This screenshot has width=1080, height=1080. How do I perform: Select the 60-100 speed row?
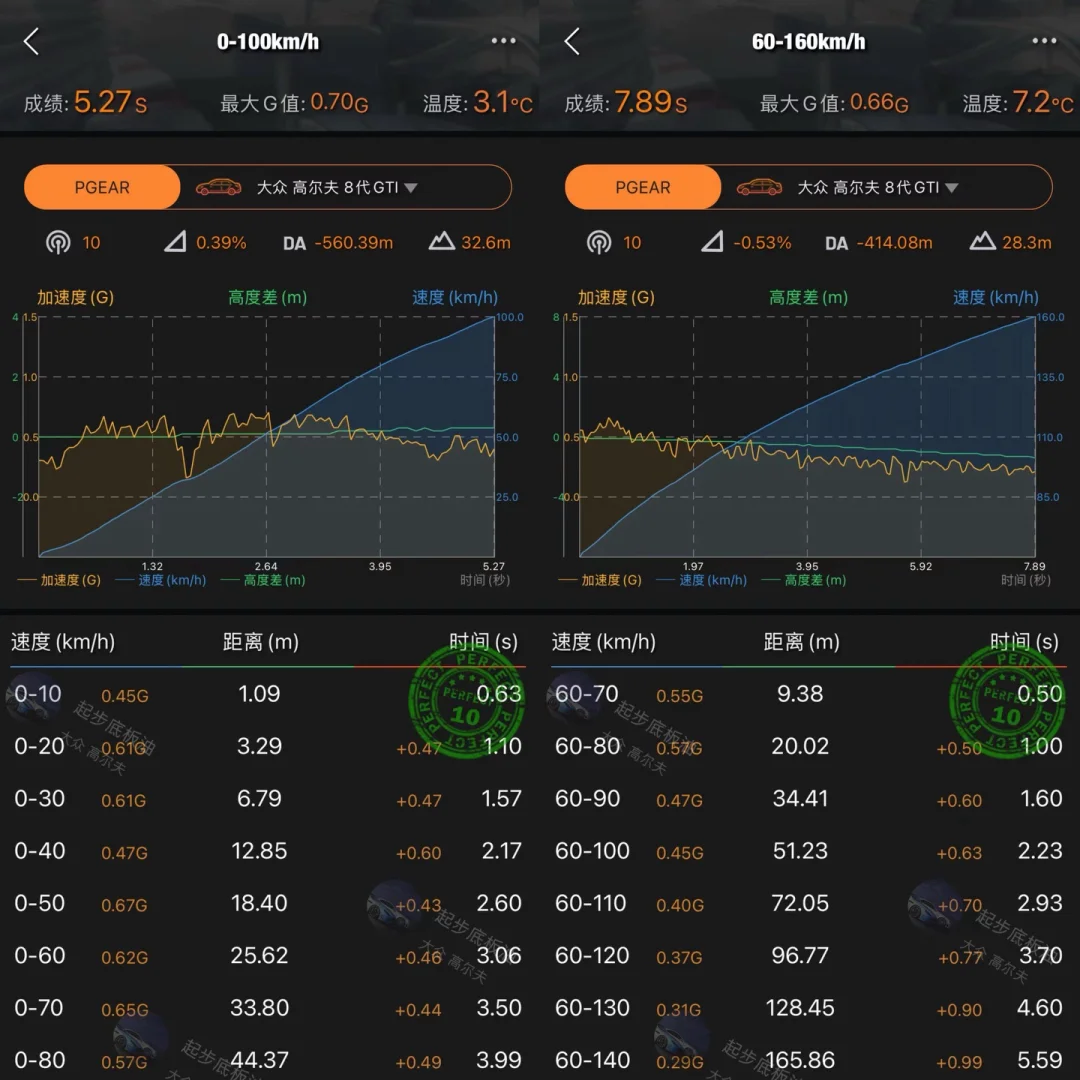tap(809, 851)
